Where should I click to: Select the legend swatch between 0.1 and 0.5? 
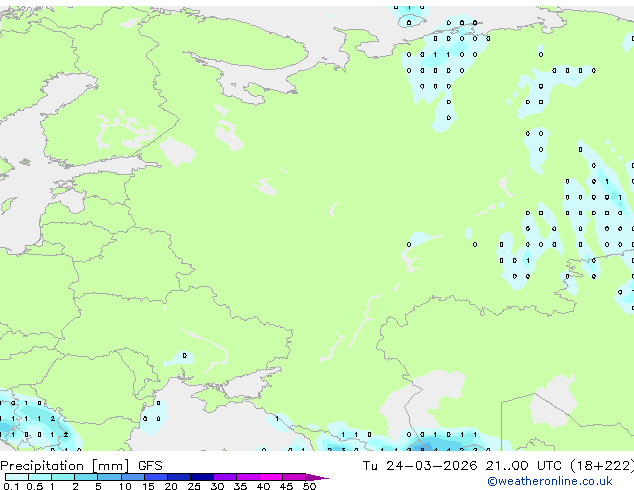(17, 477)
